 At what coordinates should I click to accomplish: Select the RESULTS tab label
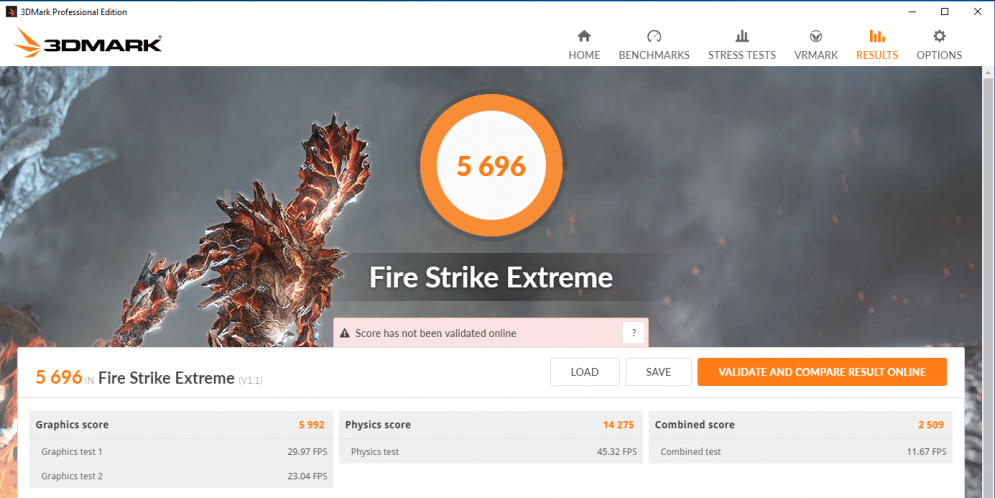click(x=877, y=55)
